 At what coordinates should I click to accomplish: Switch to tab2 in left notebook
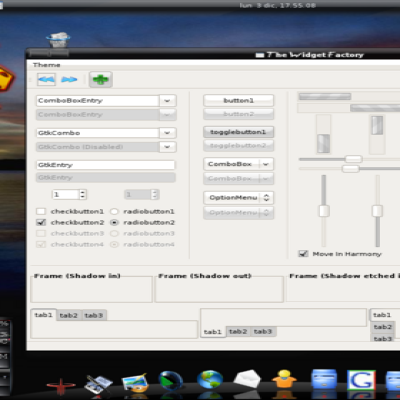[x=69, y=315]
